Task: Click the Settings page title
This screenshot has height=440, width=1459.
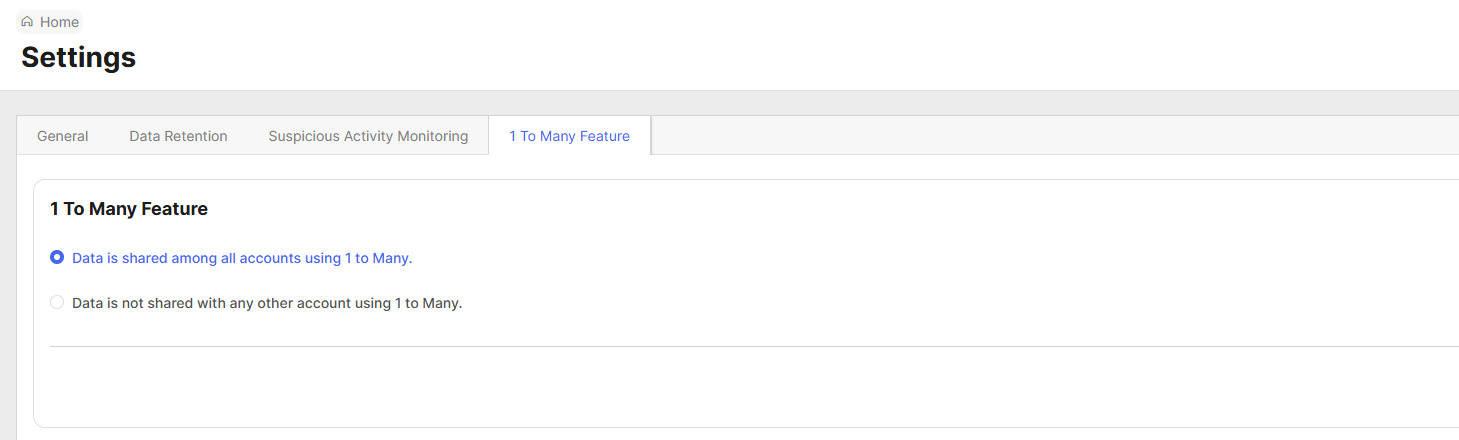Action: 78,57
